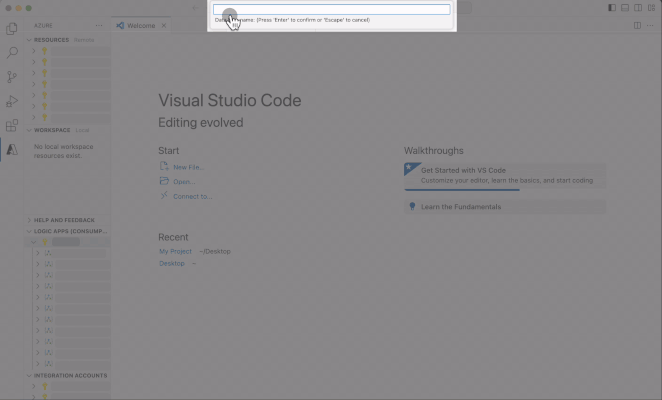662x400 pixels.
Task: Toggle the bottom panel layout icon
Action: (x=625, y=8)
